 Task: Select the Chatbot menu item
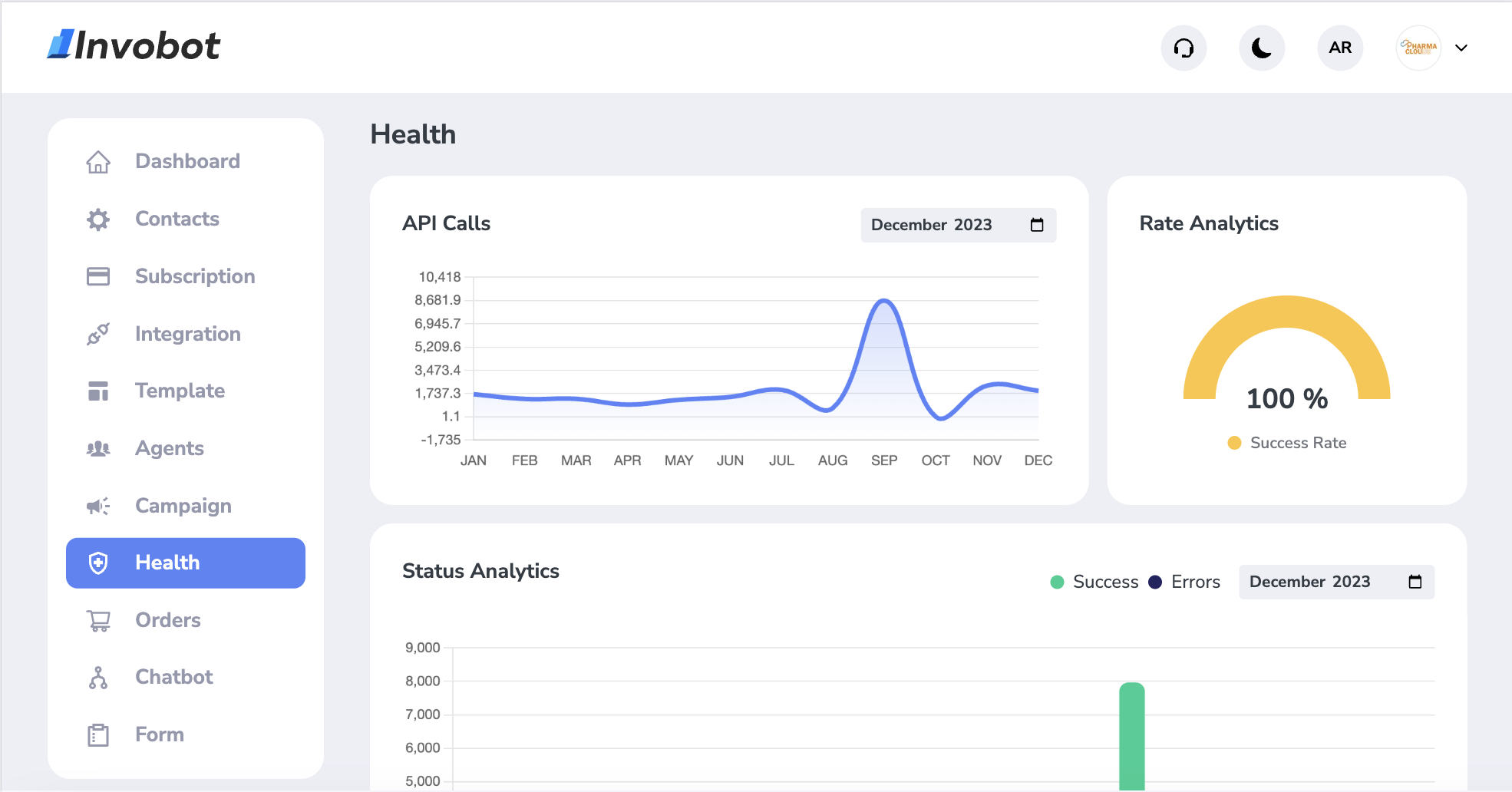(x=173, y=677)
